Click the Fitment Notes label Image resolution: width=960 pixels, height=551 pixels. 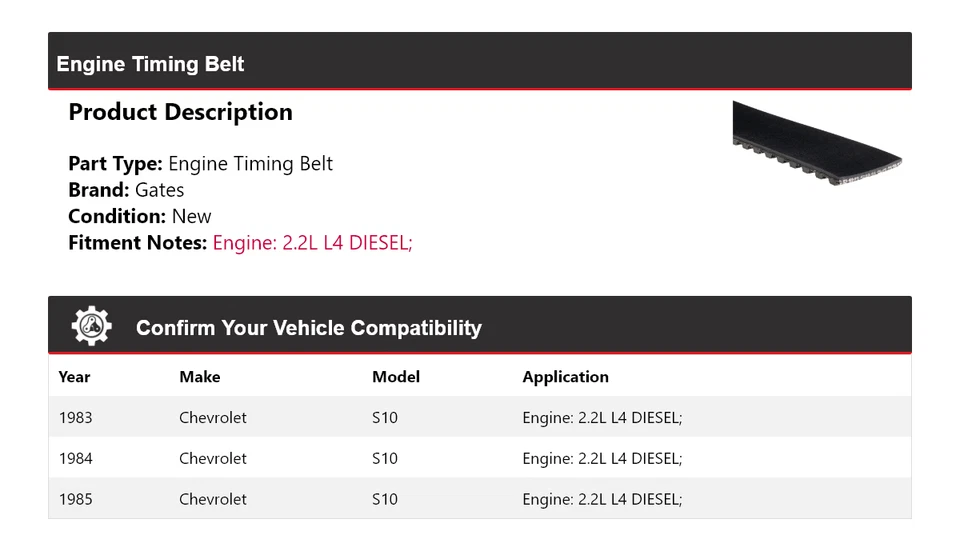[137, 242]
